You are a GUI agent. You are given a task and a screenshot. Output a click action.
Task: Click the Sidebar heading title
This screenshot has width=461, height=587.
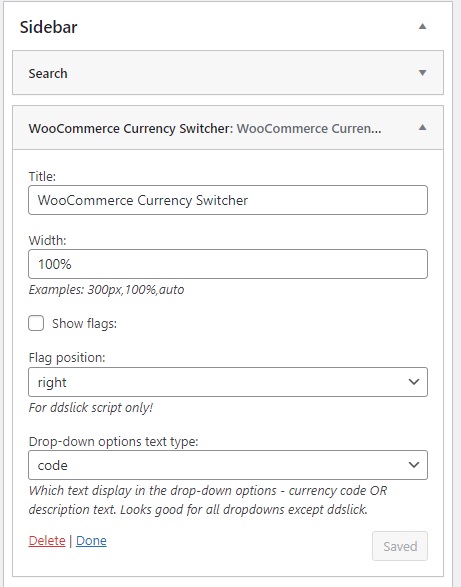(x=48, y=27)
